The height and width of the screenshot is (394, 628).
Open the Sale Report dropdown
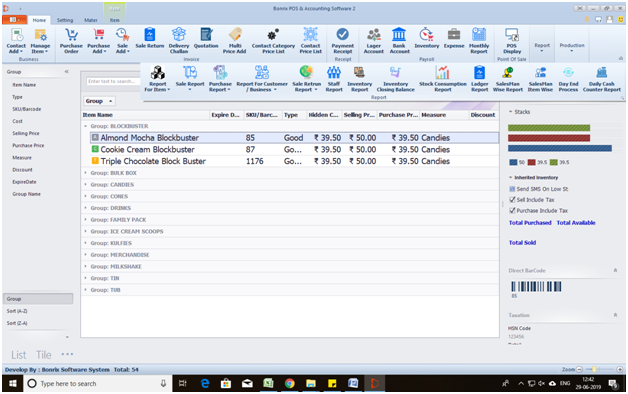[190, 79]
